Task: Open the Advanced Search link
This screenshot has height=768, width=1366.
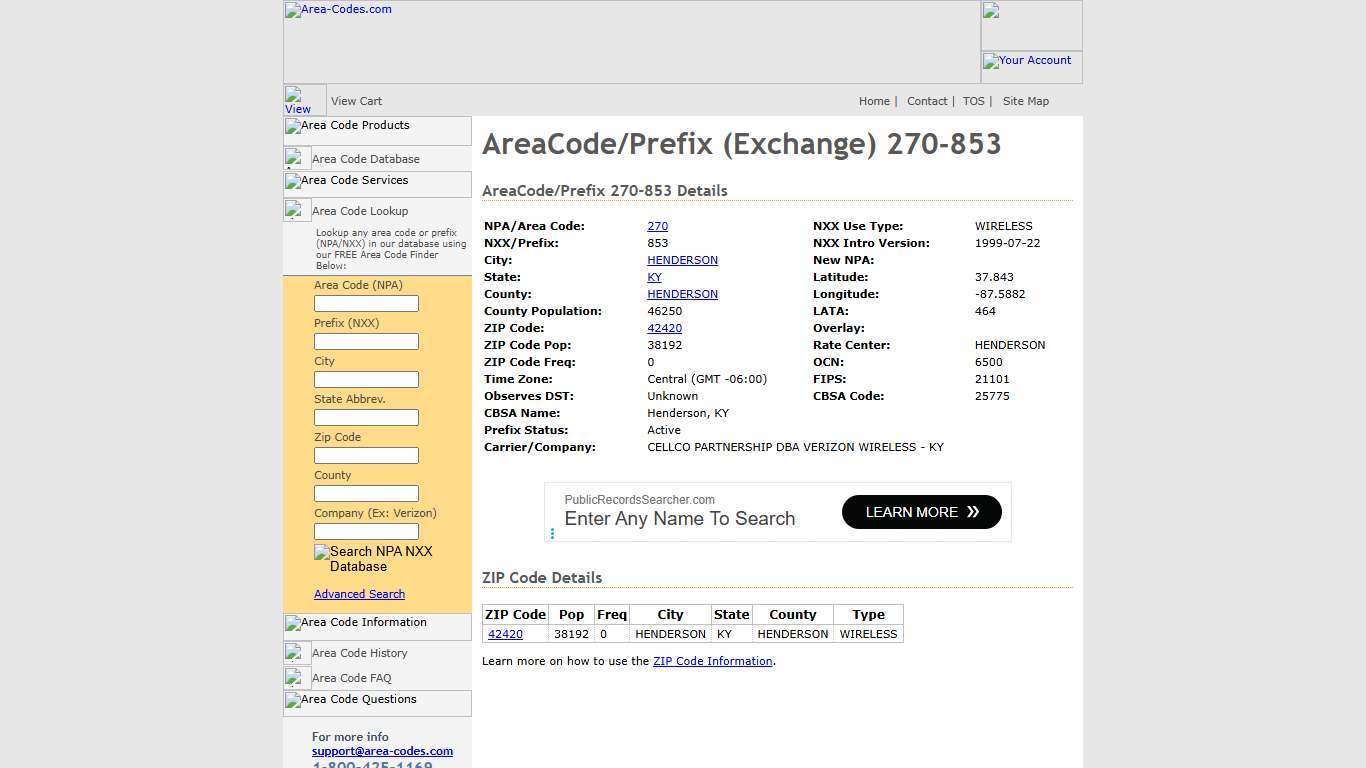Action: pyautogui.click(x=359, y=594)
